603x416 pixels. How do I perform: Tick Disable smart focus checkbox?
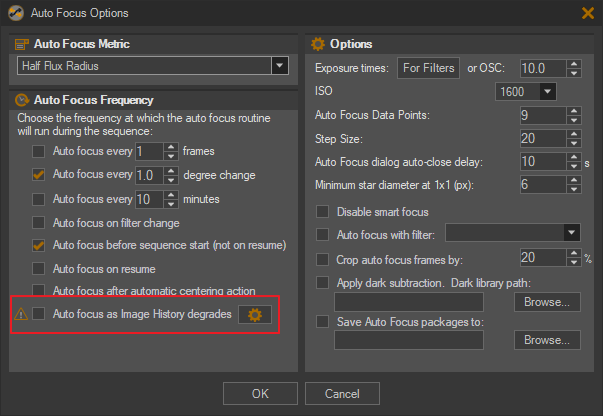pos(322,211)
